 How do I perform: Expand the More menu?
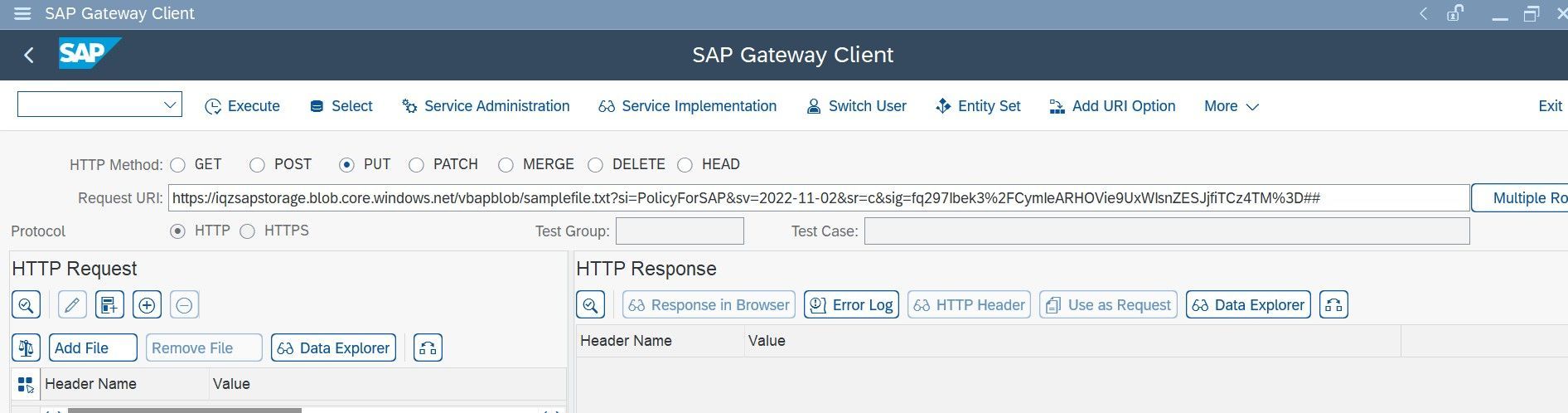tap(1232, 106)
